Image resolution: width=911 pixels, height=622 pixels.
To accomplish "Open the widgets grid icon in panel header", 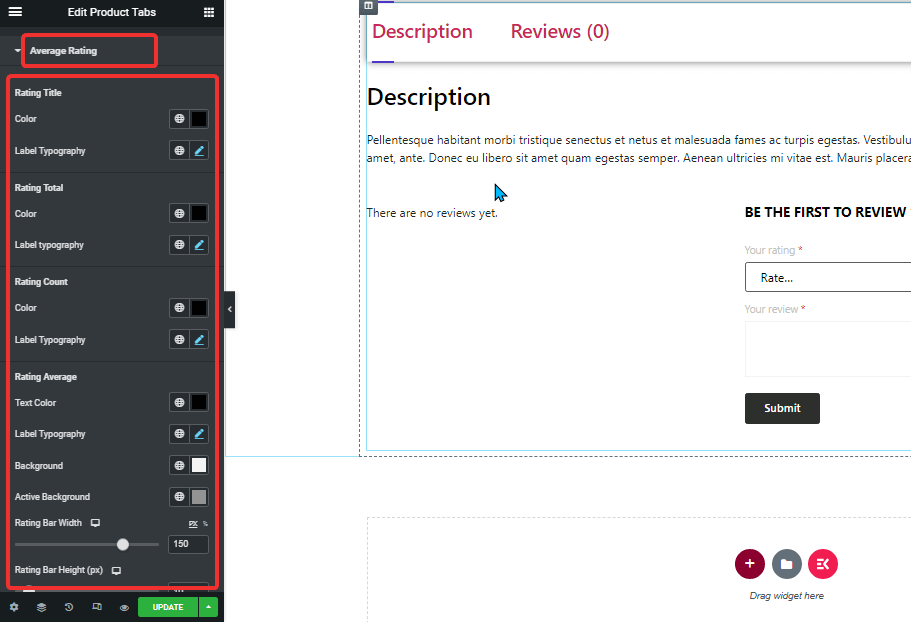I will [209, 12].
